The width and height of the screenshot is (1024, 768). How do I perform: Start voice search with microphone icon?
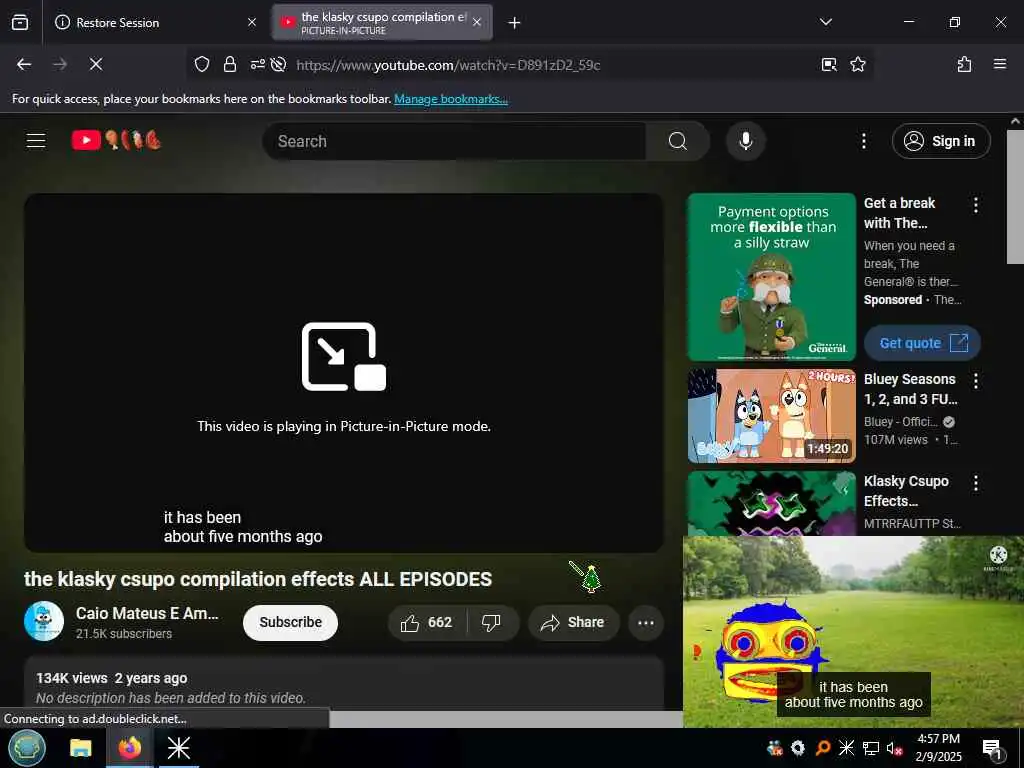click(x=745, y=141)
